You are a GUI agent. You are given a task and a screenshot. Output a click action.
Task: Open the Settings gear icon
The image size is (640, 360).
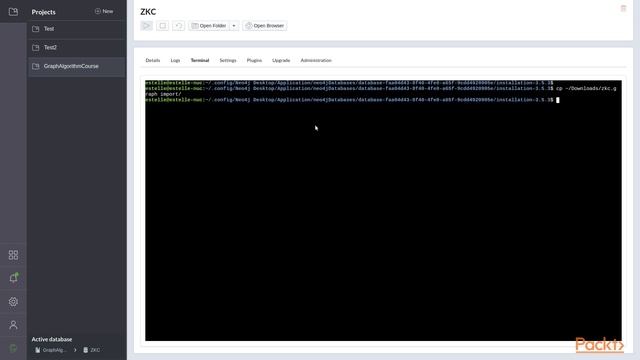(13, 302)
